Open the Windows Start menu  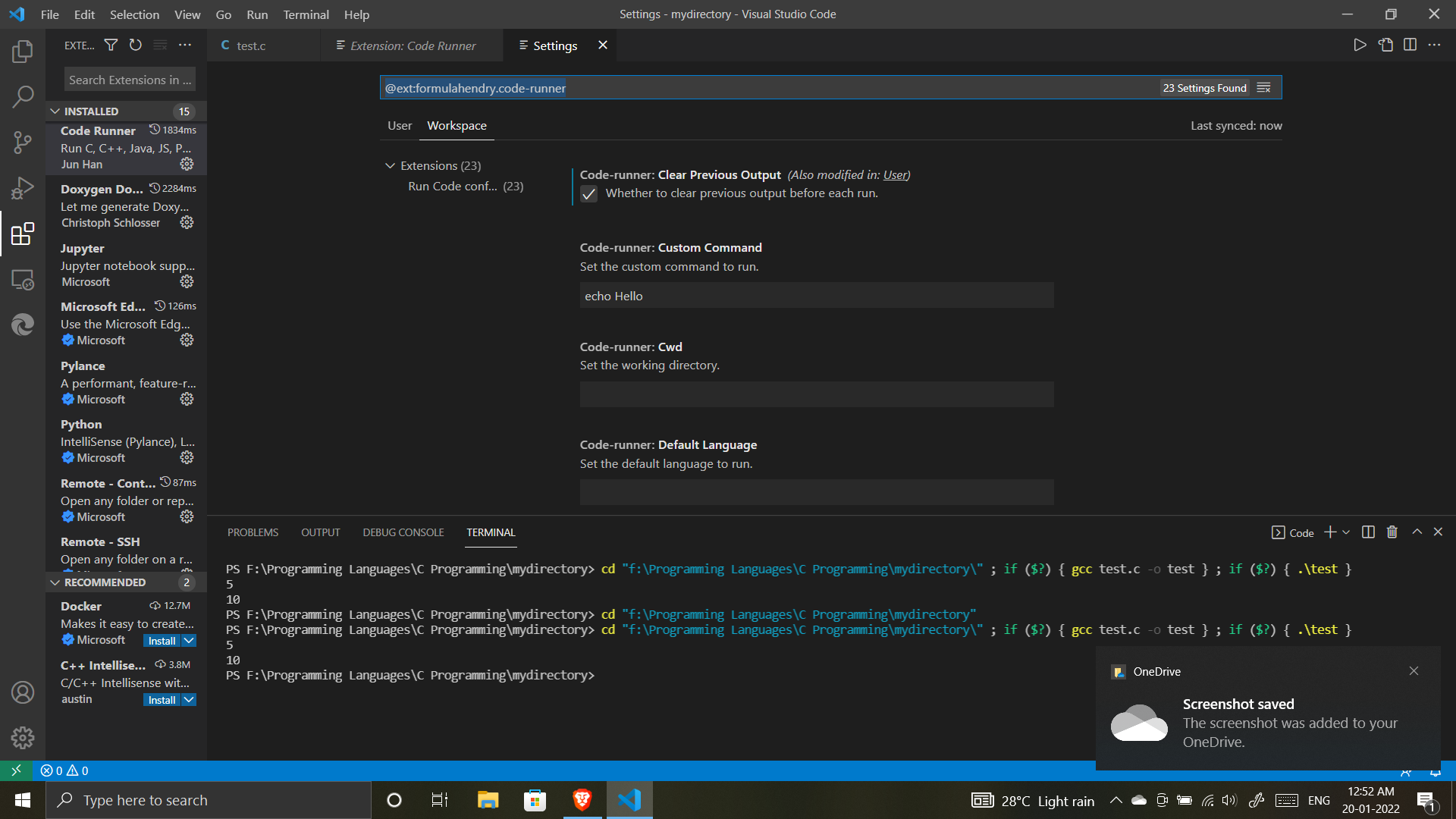(23, 800)
